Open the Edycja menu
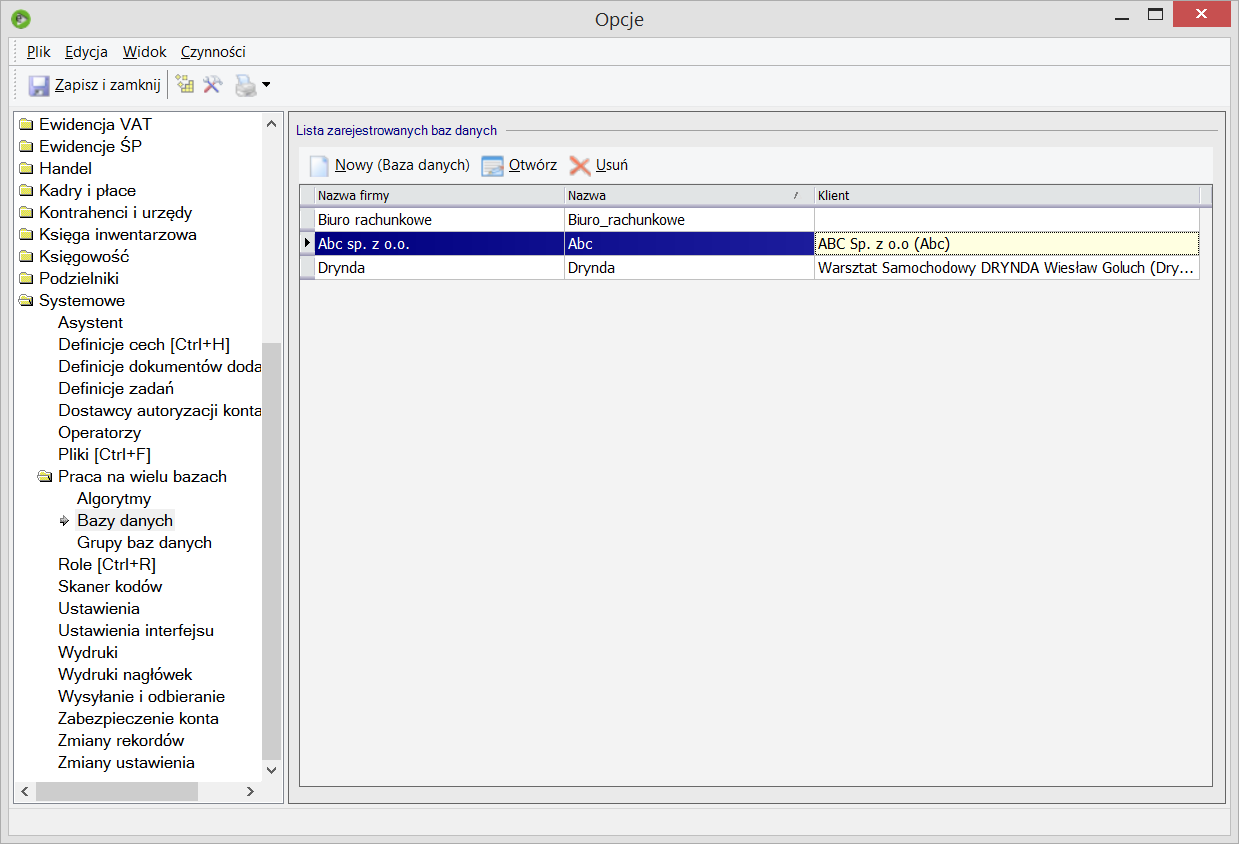 point(86,52)
